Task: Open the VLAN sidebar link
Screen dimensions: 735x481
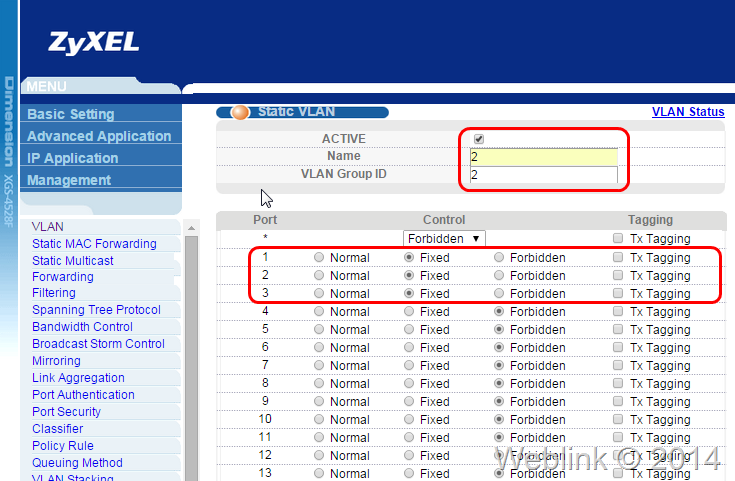Action: tap(48, 226)
